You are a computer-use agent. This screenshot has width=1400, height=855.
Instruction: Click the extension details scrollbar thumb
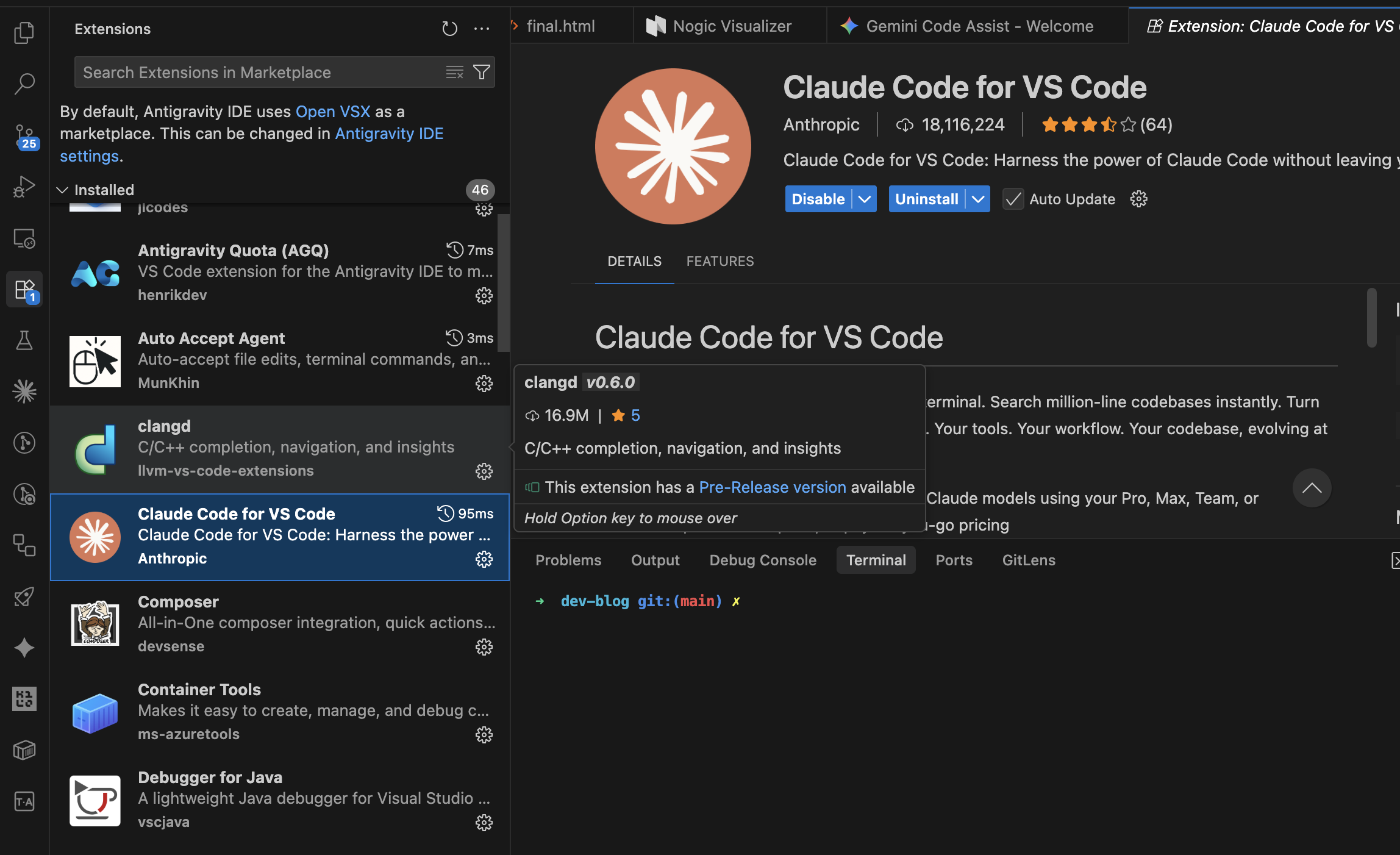point(1372,317)
